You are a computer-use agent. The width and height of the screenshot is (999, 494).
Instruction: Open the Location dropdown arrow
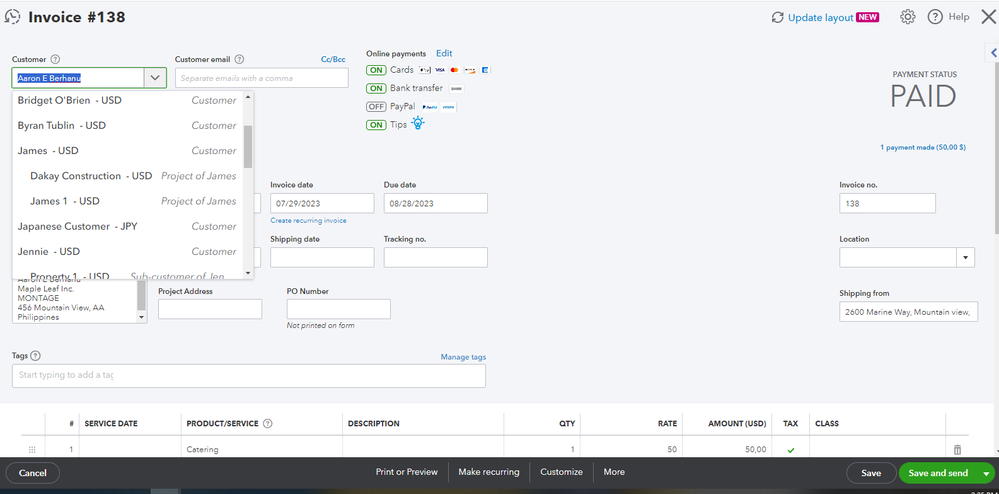click(965, 258)
